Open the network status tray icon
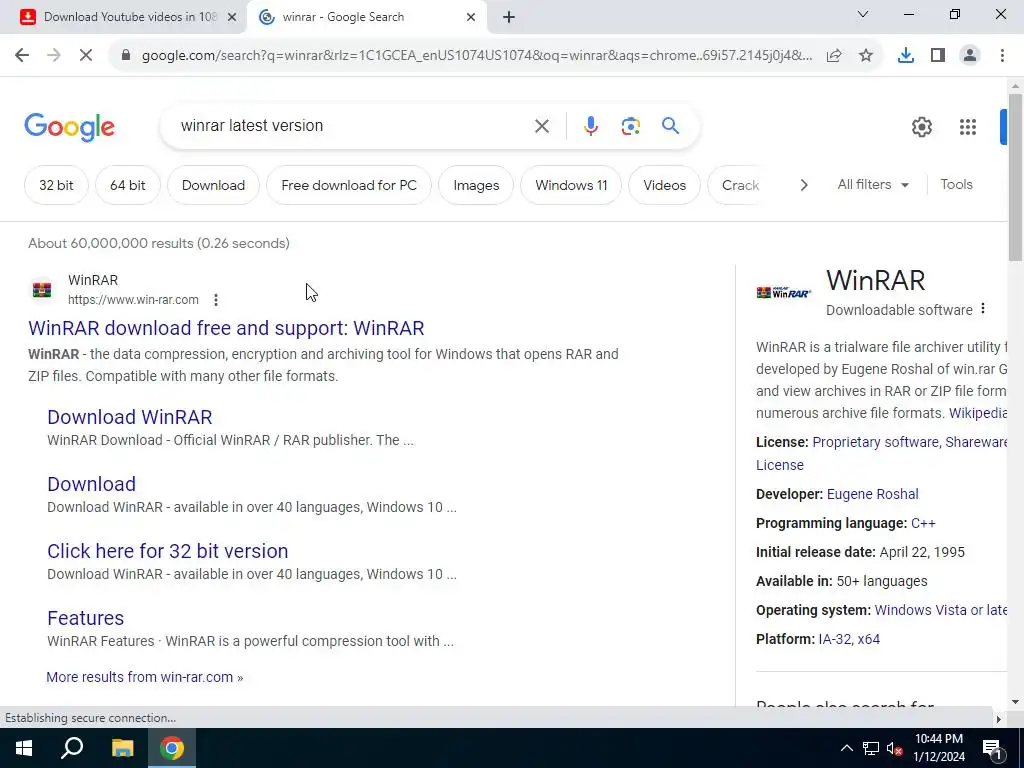 (x=871, y=748)
